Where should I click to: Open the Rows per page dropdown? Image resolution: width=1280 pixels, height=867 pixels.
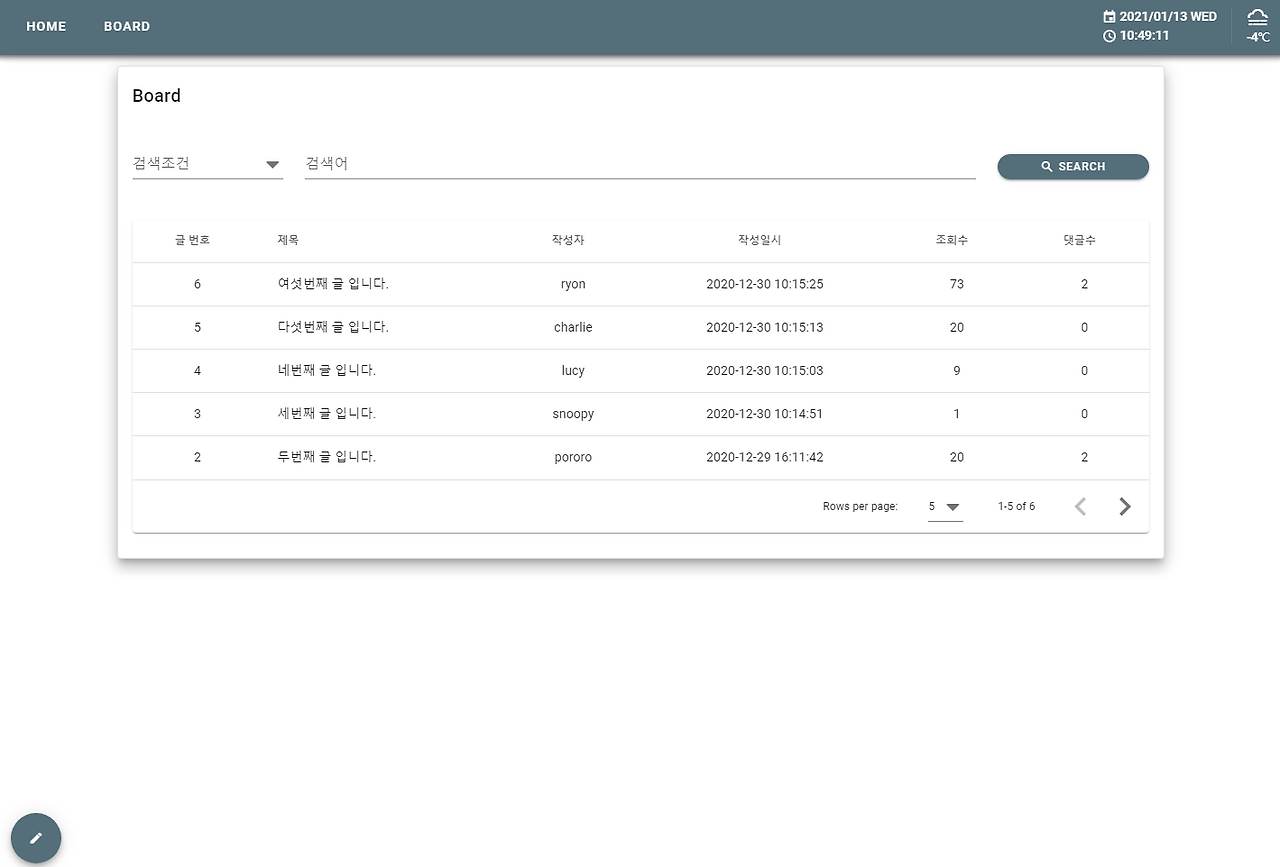943,506
